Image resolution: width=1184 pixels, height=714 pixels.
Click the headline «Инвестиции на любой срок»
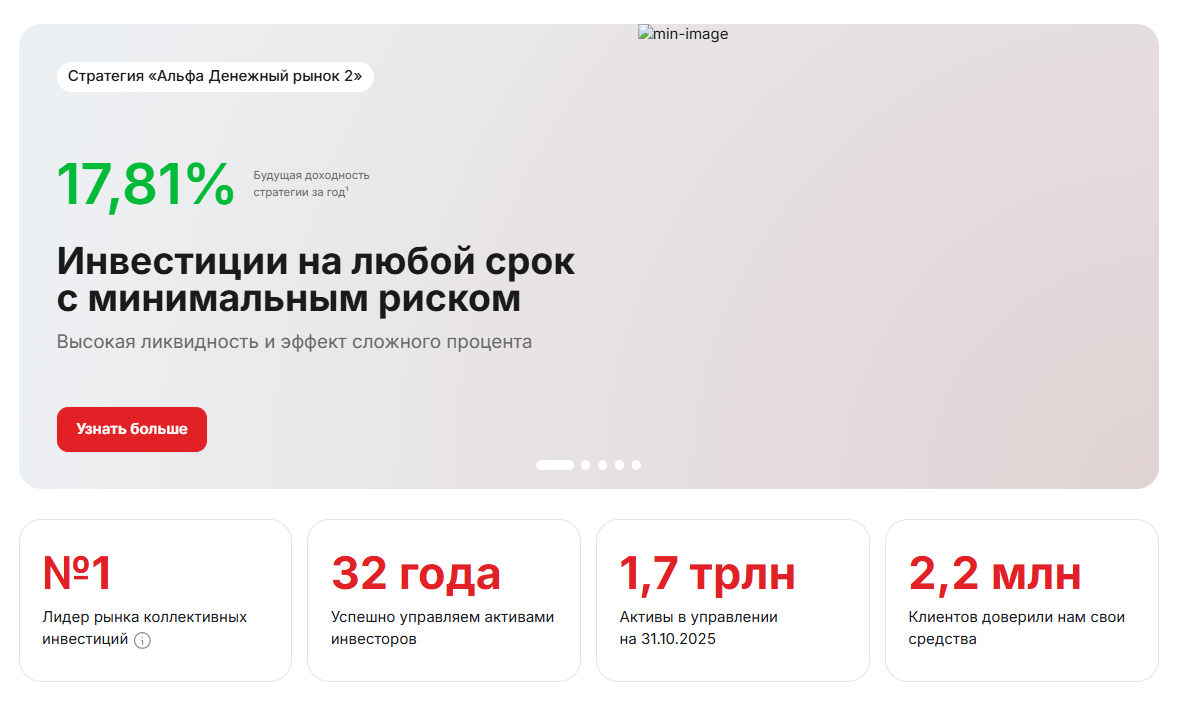(316, 261)
